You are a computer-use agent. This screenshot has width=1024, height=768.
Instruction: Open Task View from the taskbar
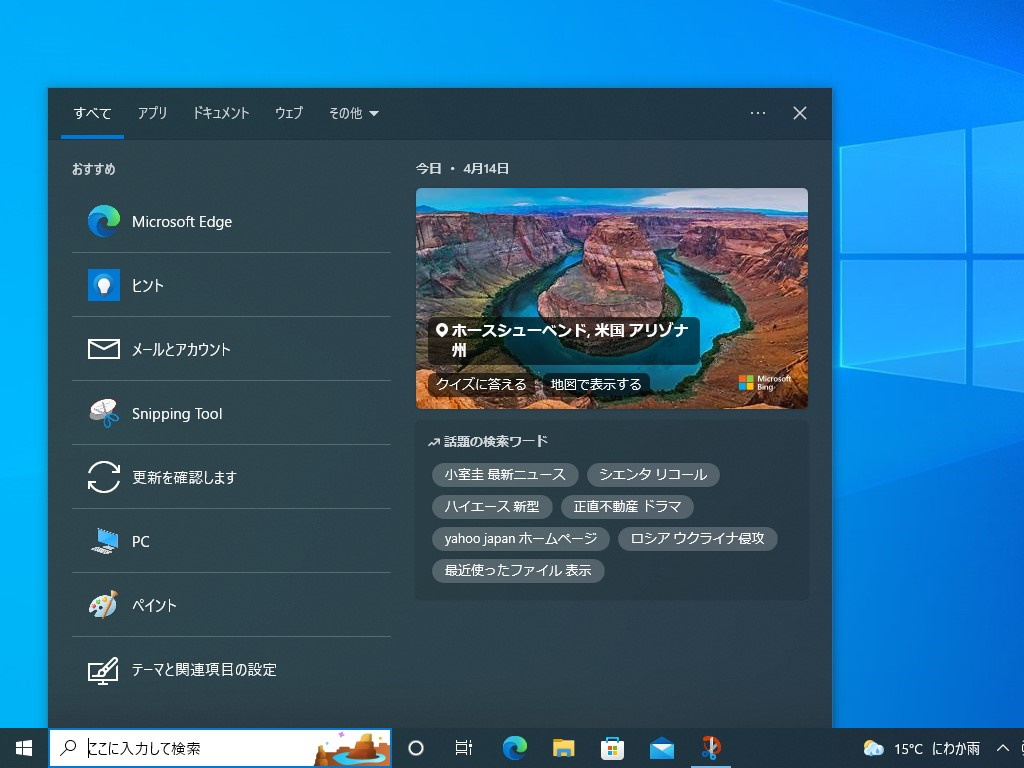pos(463,747)
